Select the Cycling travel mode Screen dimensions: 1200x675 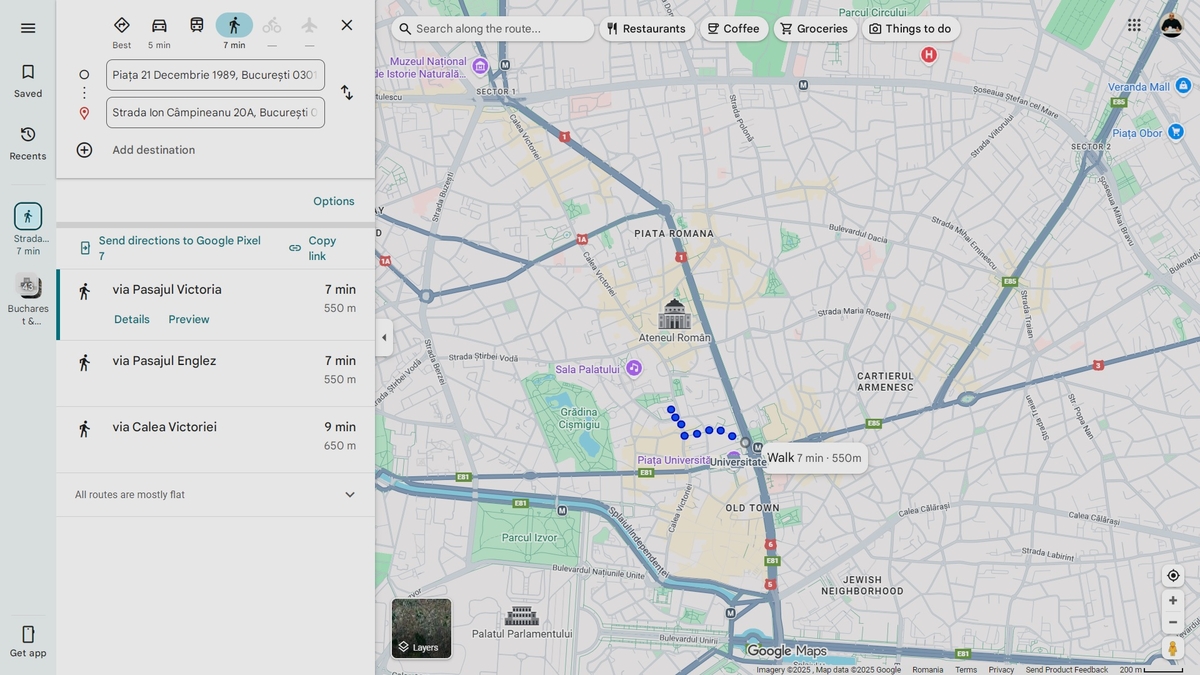272,31
